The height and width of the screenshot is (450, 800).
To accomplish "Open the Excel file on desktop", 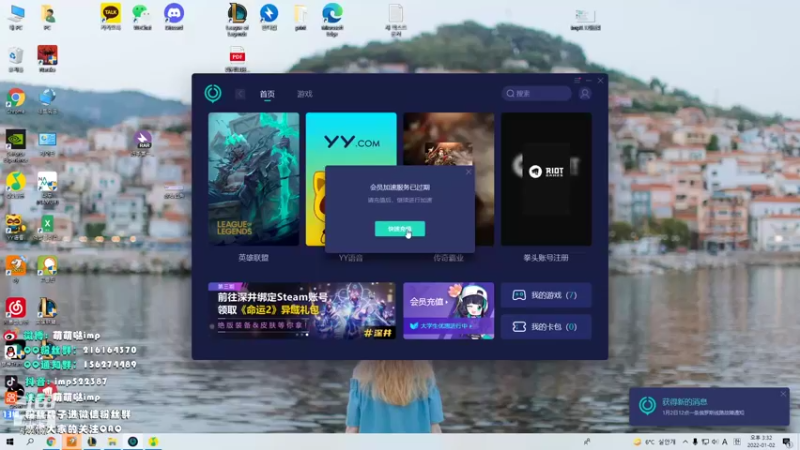I will 47,227.
